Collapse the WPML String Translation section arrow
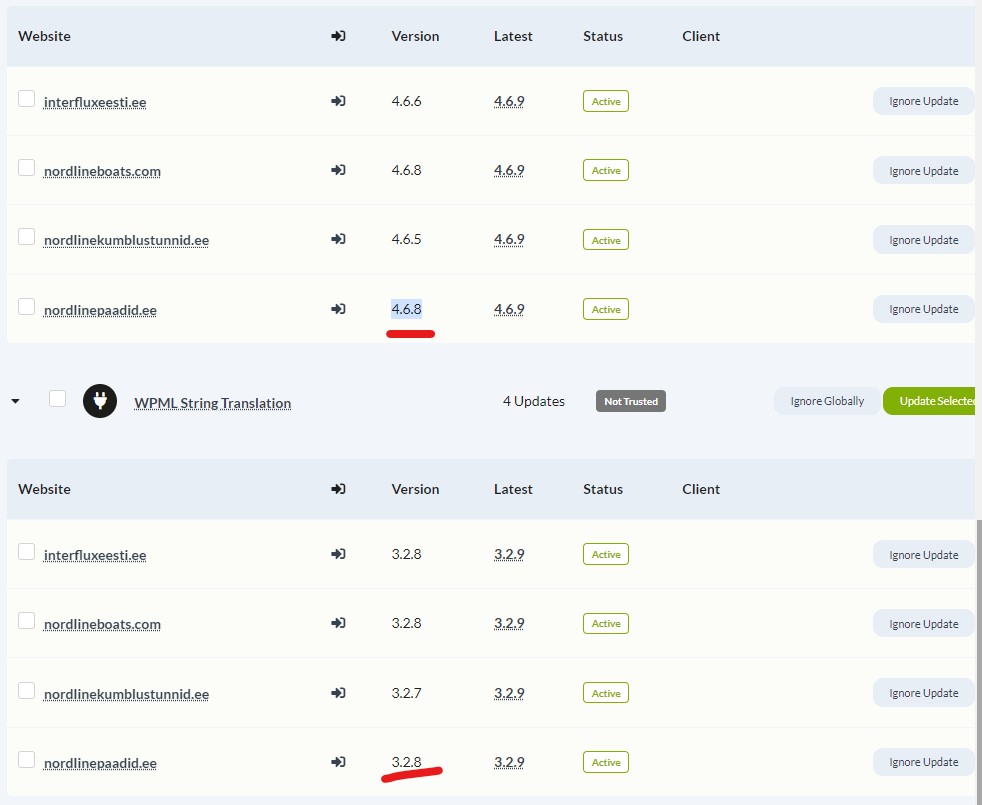The width and height of the screenshot is (982, 805). 16,401
